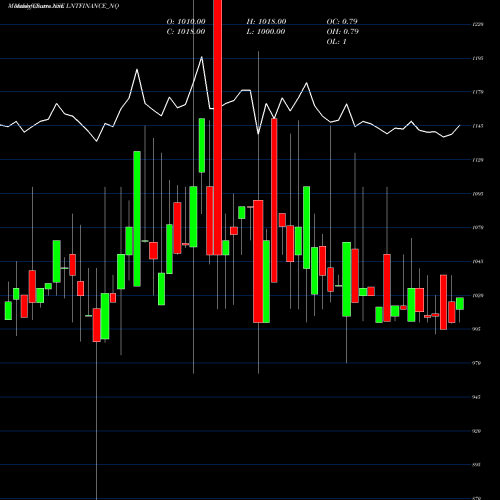The height and width of the screenshot is (500, 500).
Task: Click the last green candle on the right
Action: 460,304
